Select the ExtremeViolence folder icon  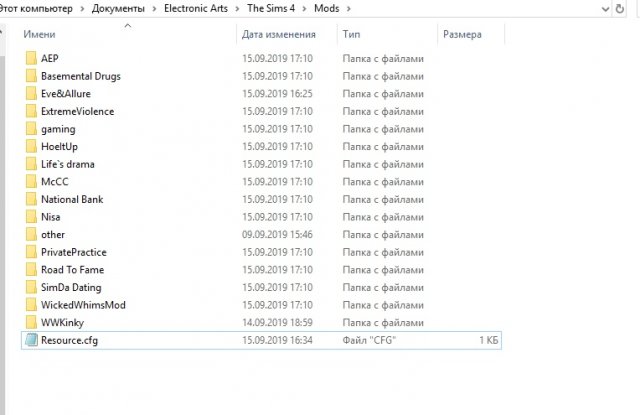[x=31, y=111]
